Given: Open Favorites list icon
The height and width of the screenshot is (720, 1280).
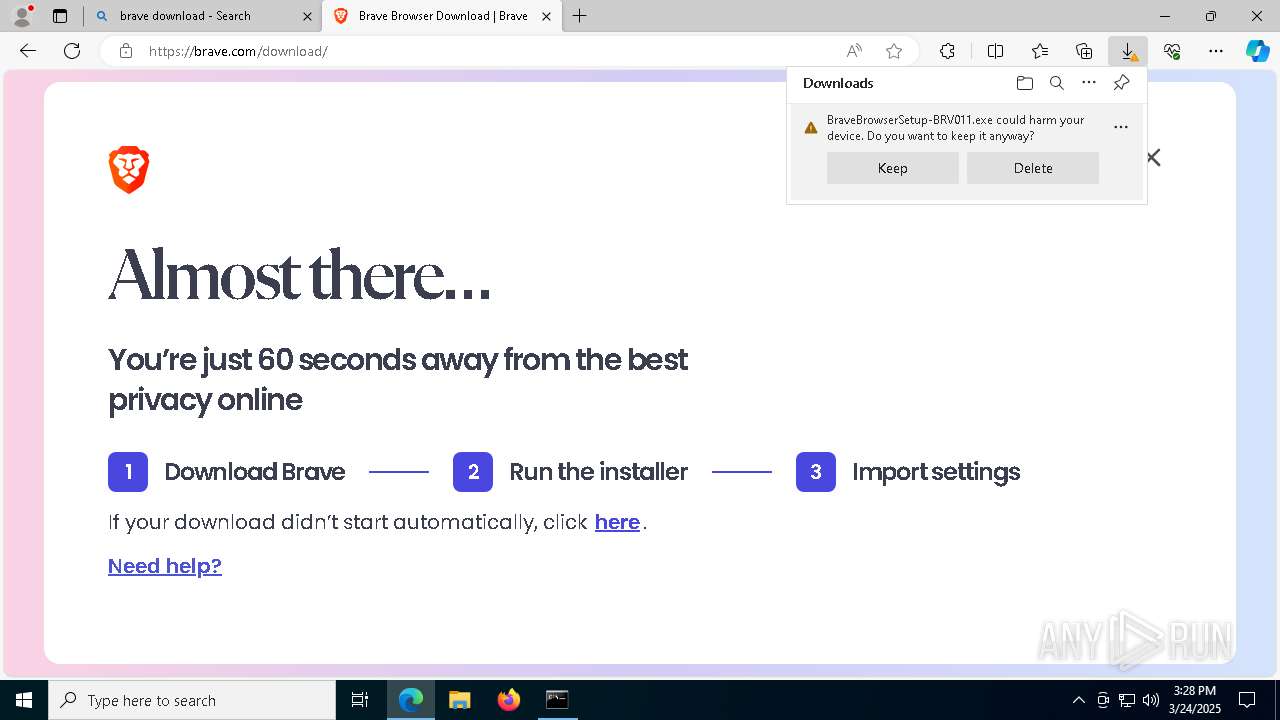Looking at the screenshot, I should point(1040,51).
